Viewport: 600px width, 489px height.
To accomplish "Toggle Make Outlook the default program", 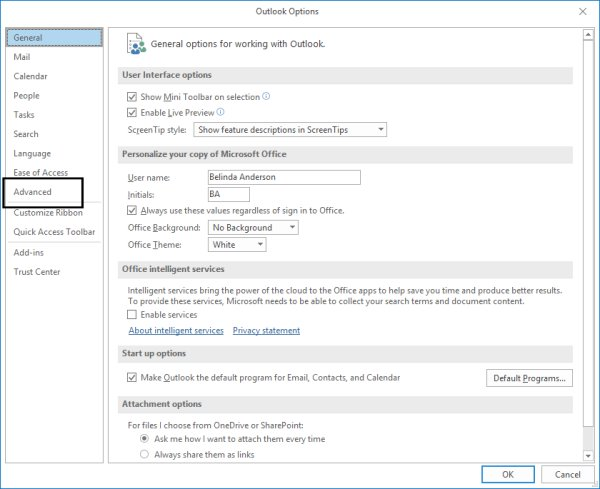I will coord(132,378).
